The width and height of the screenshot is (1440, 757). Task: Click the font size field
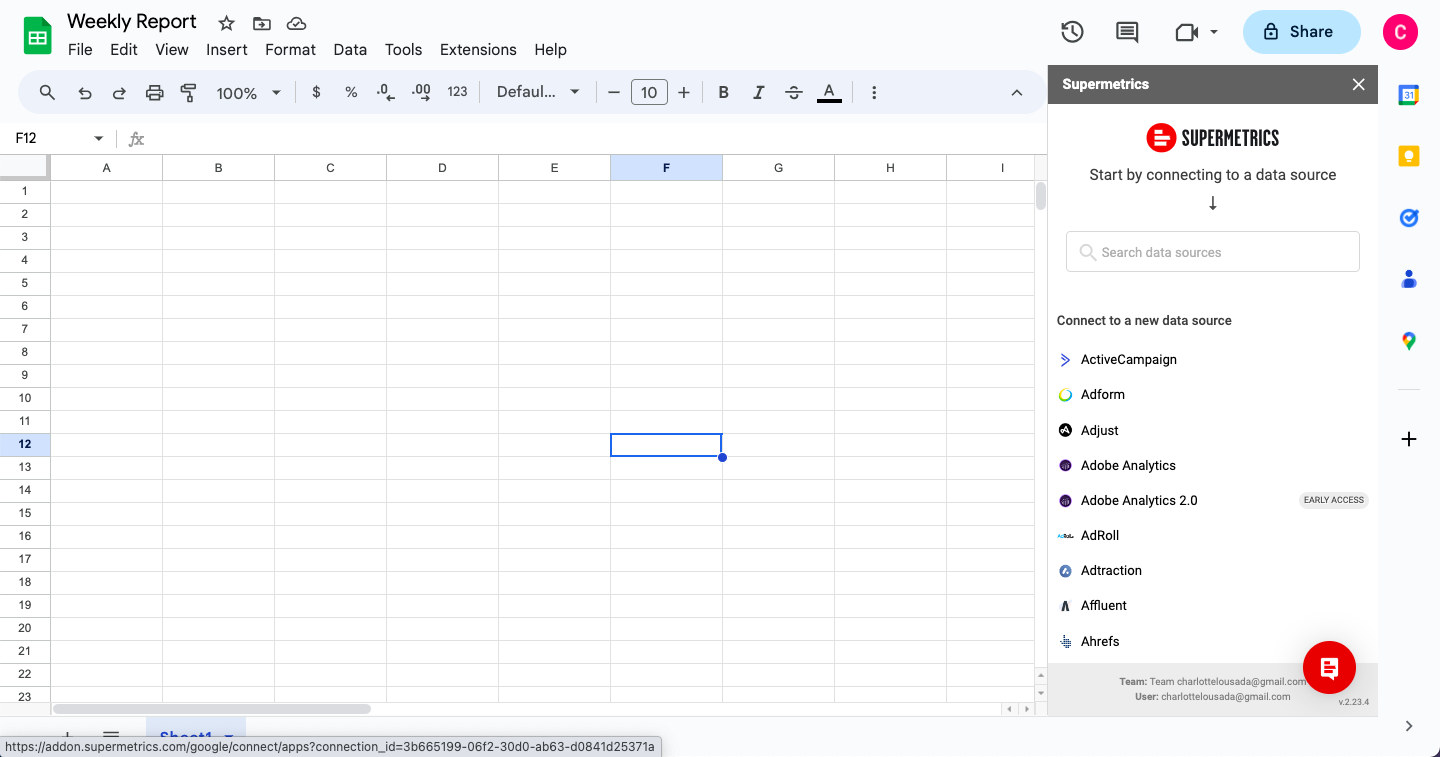(649, 92)
